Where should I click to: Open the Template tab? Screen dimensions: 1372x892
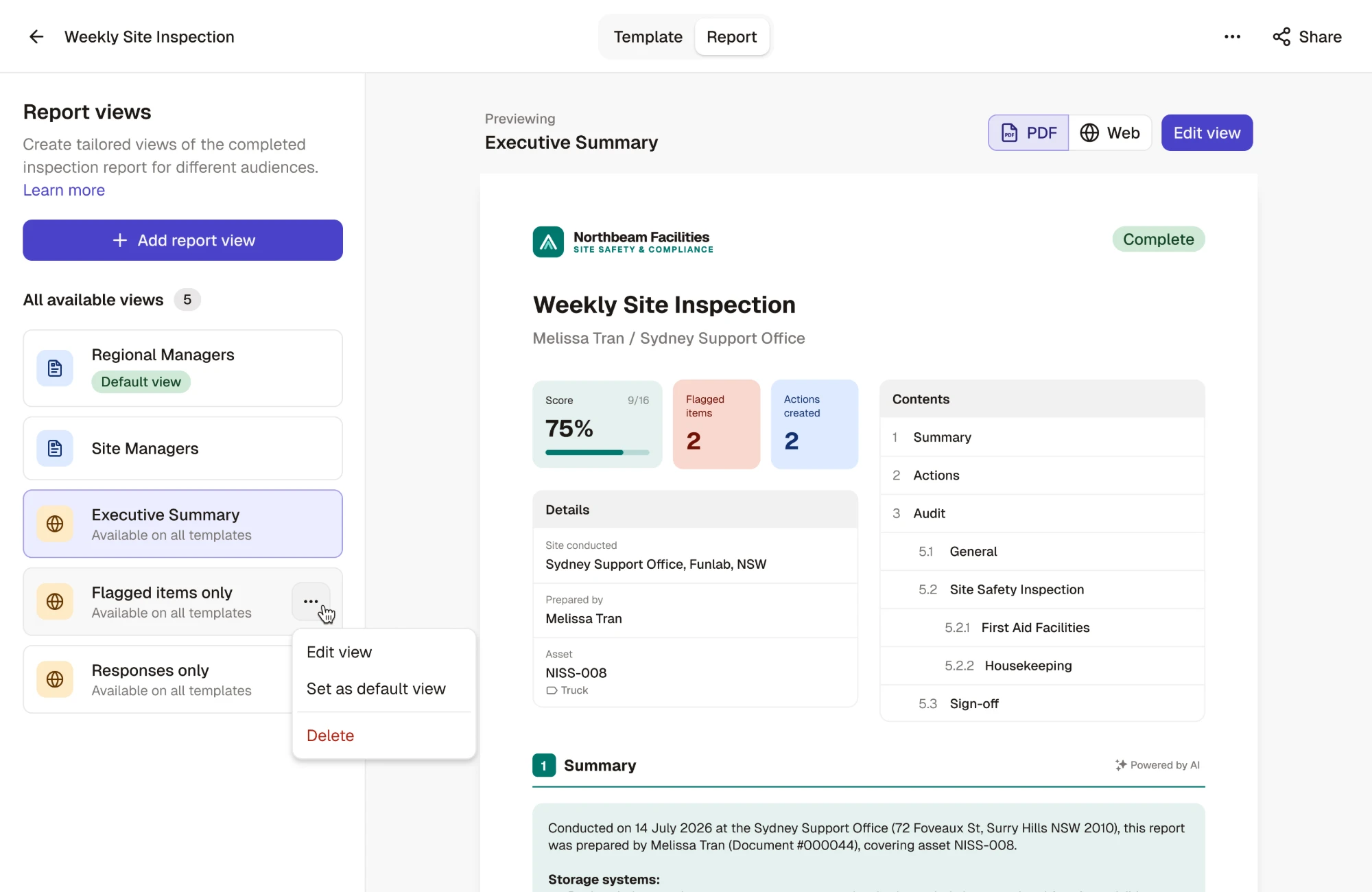coord(648,37)
